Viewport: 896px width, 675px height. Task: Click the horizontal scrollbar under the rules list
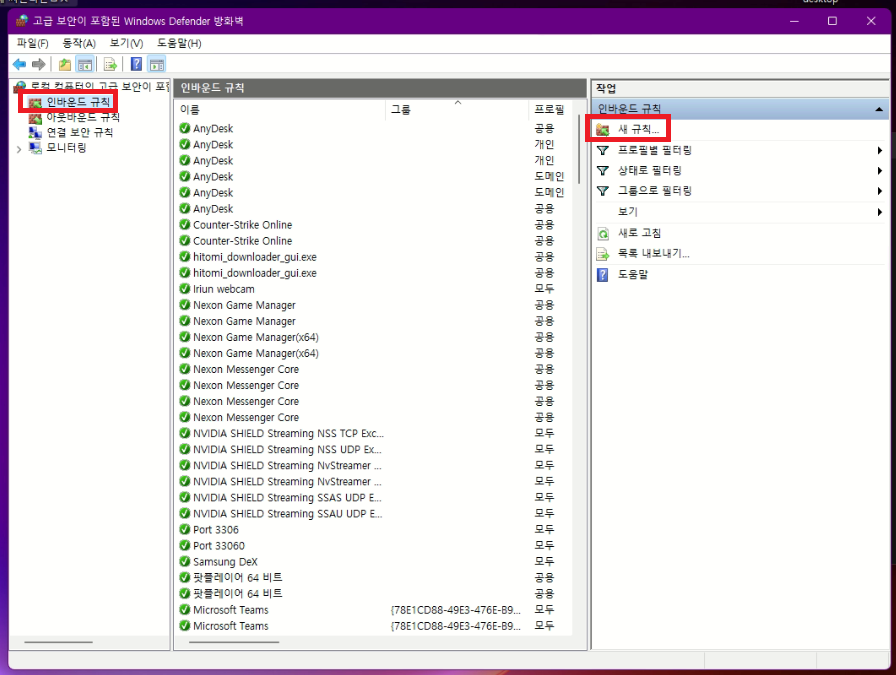point(234,642)
